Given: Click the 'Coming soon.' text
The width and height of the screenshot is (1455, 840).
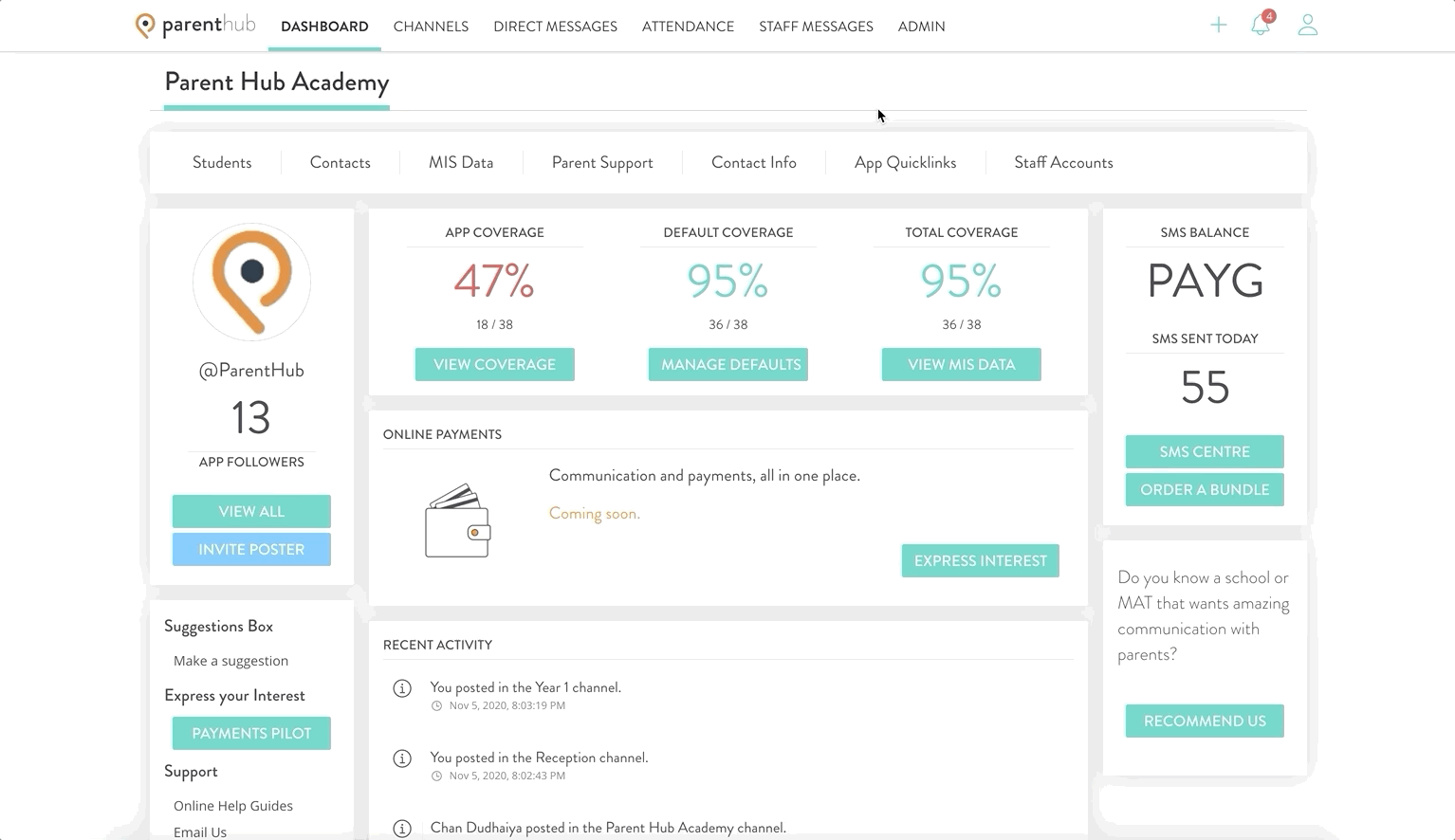Looking at the screenshot, I should [595, 514].
